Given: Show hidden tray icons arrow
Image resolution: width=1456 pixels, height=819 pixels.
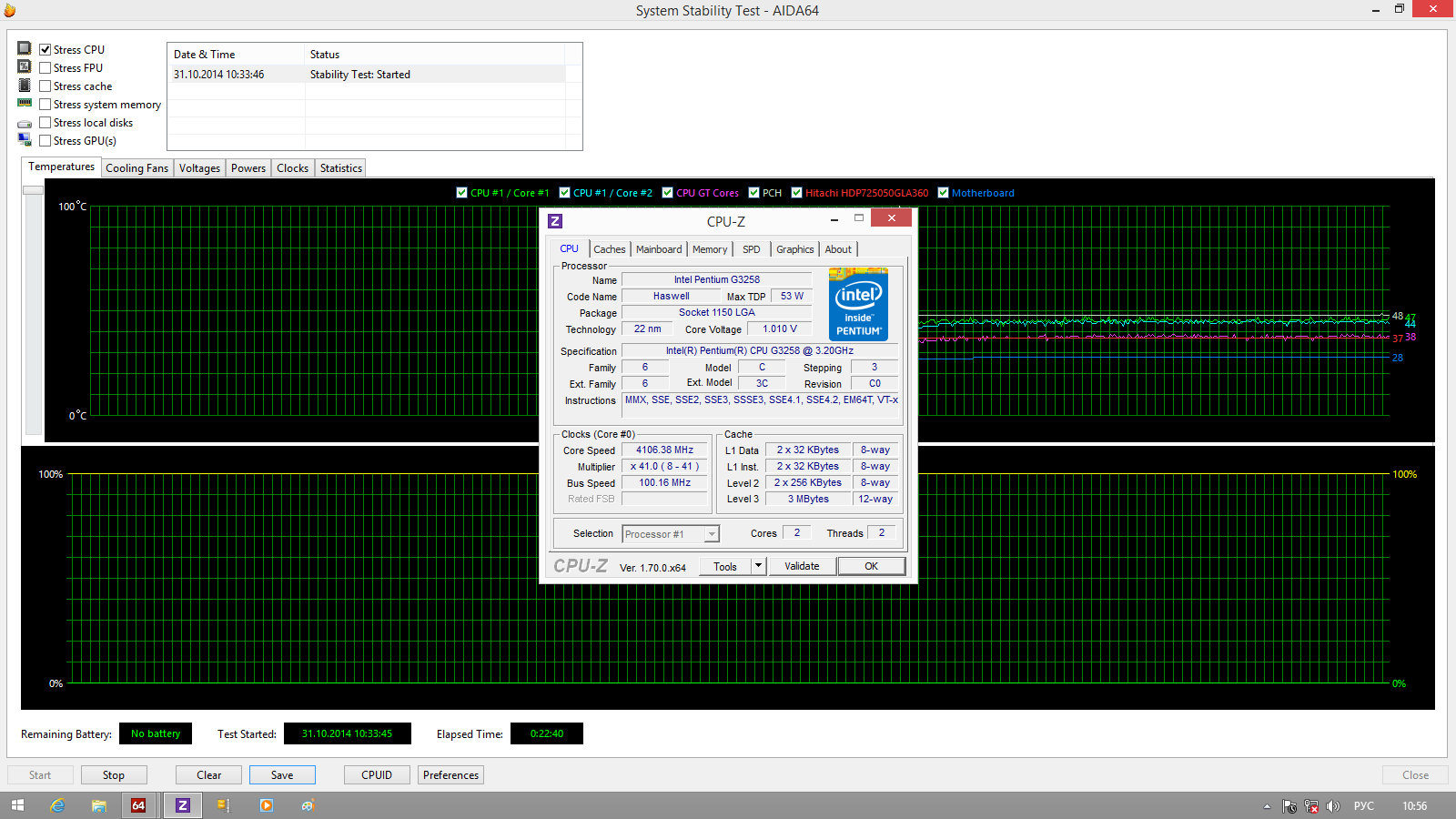Looking at the screenshot, I should tap(1267, 806).
